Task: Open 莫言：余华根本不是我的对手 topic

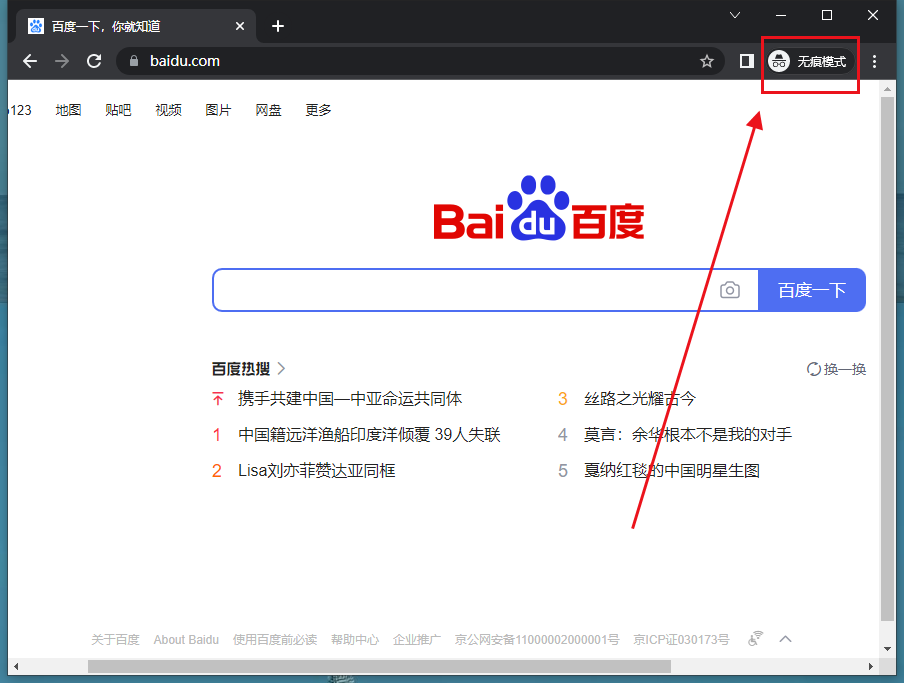Action: coord(688,435)
